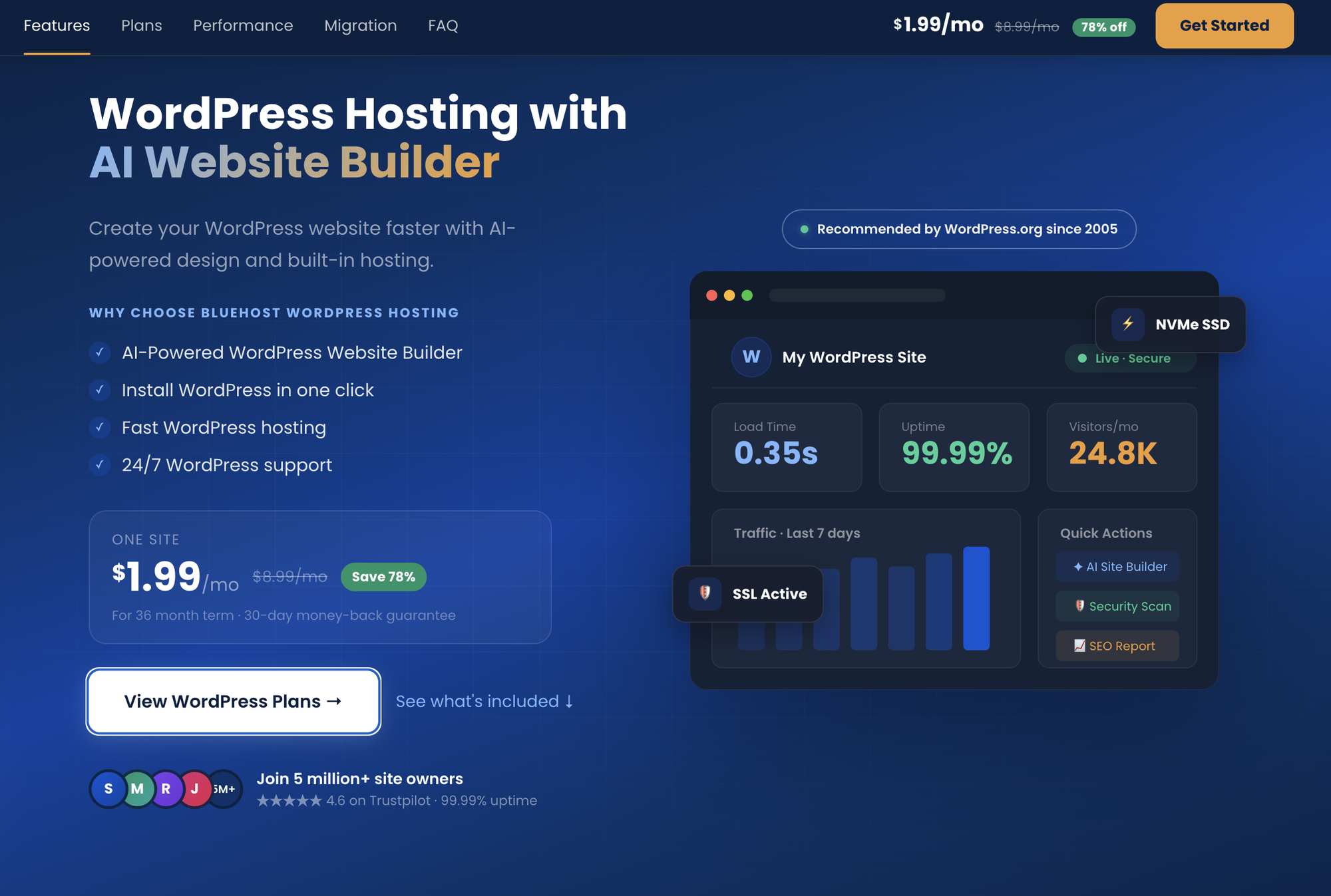Screen dimensions: 1331x896
Task: Open the Performance nav item
Action: (243, 26)
